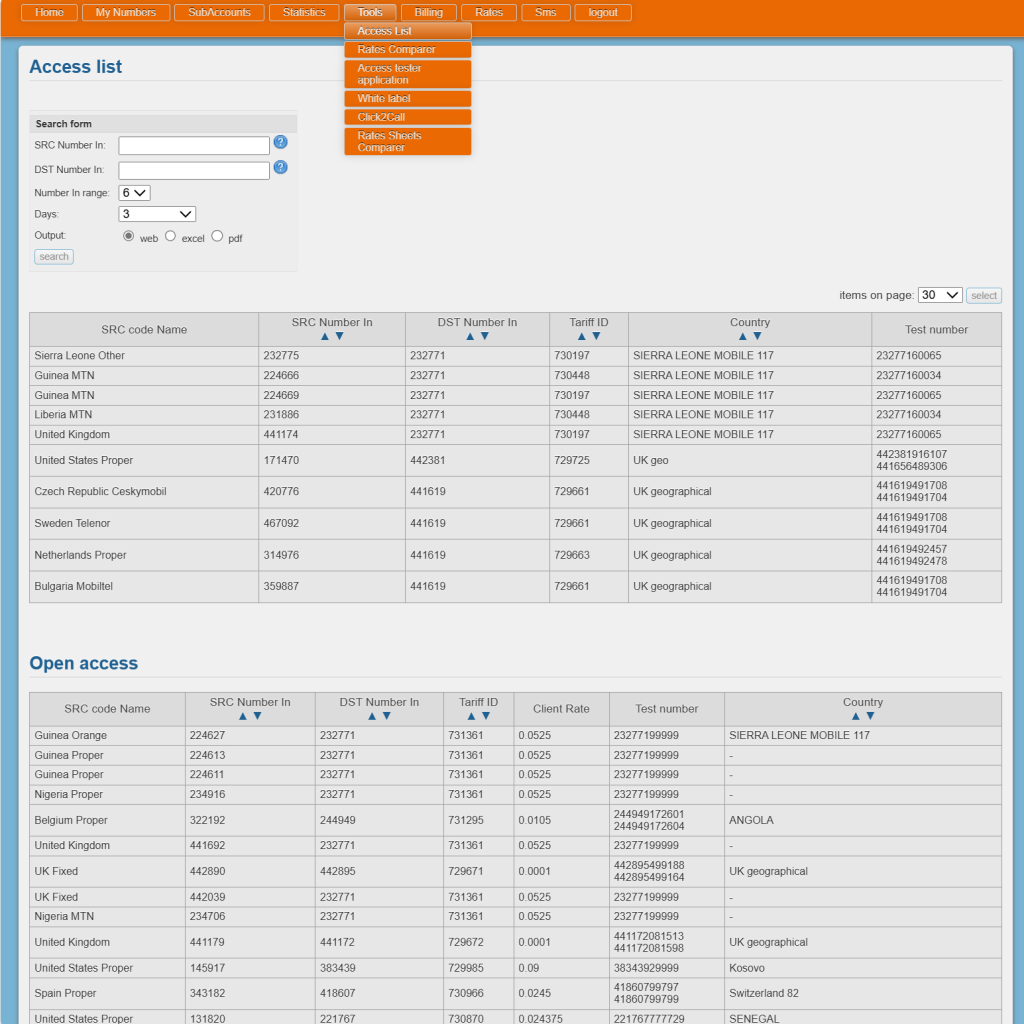Sort Open access Country descending
Viewport: 1024px width, 1024px height.
pyautogui.click(x=871, y=716)
